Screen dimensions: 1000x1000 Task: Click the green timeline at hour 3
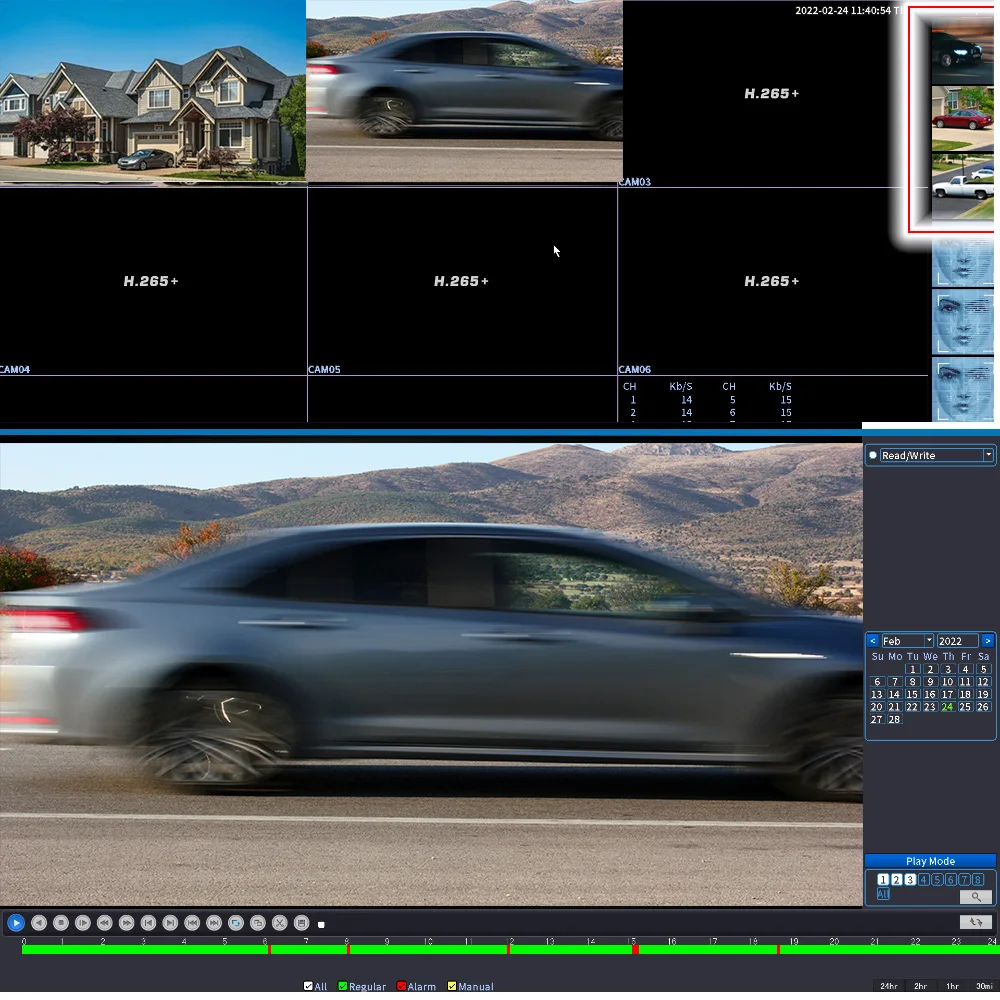144,950
